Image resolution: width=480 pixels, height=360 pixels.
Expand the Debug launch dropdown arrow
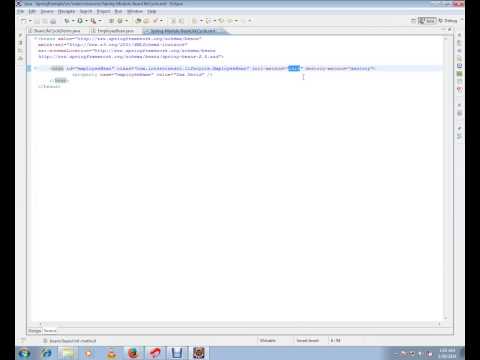73,21
